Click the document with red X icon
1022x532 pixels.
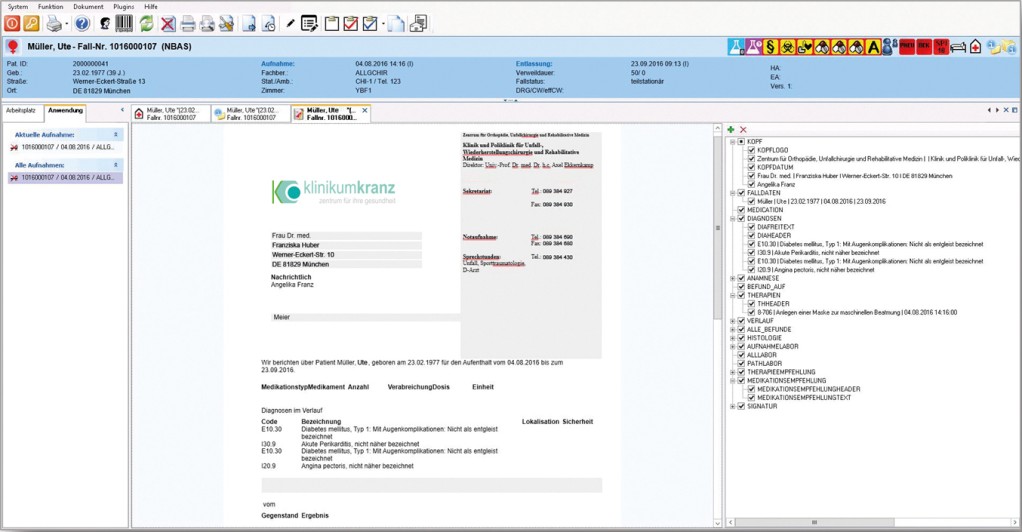coord(168,25)
